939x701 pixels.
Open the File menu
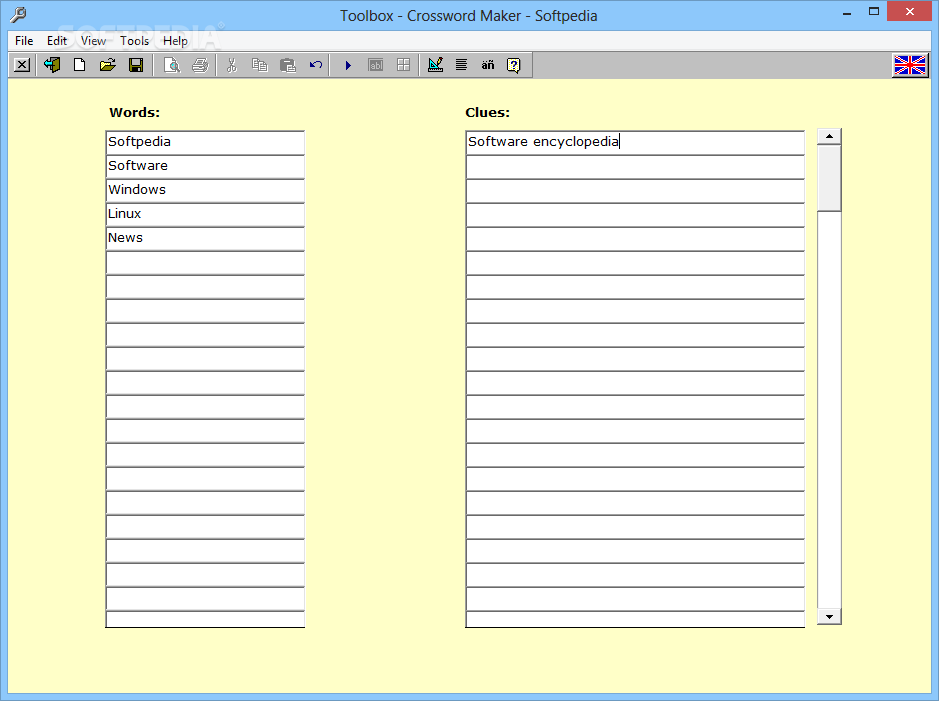pyautogui.click(x=24, y=41)
